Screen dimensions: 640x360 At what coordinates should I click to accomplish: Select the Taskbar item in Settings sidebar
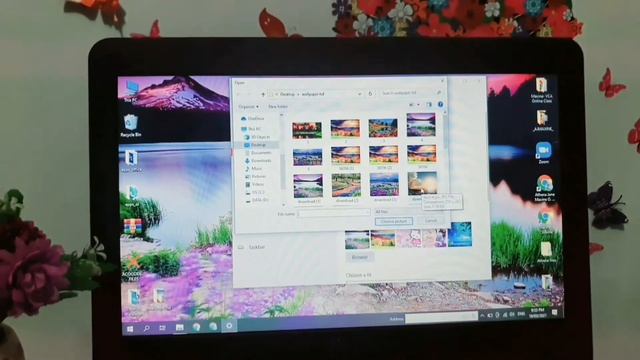click(x=252, y=247)
